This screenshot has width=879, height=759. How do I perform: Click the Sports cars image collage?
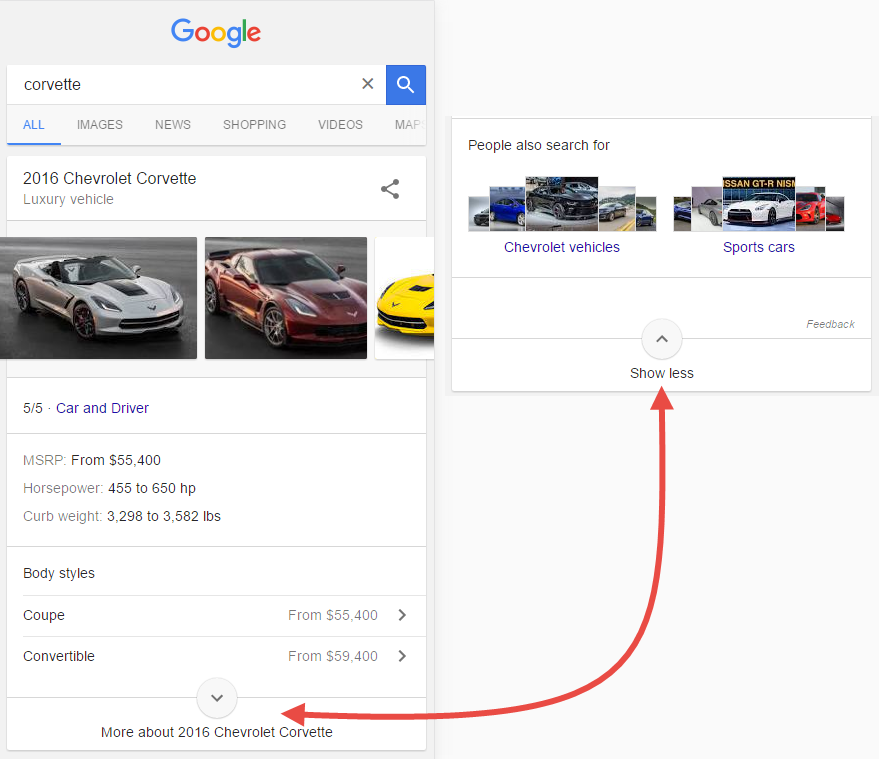(758, 204)
